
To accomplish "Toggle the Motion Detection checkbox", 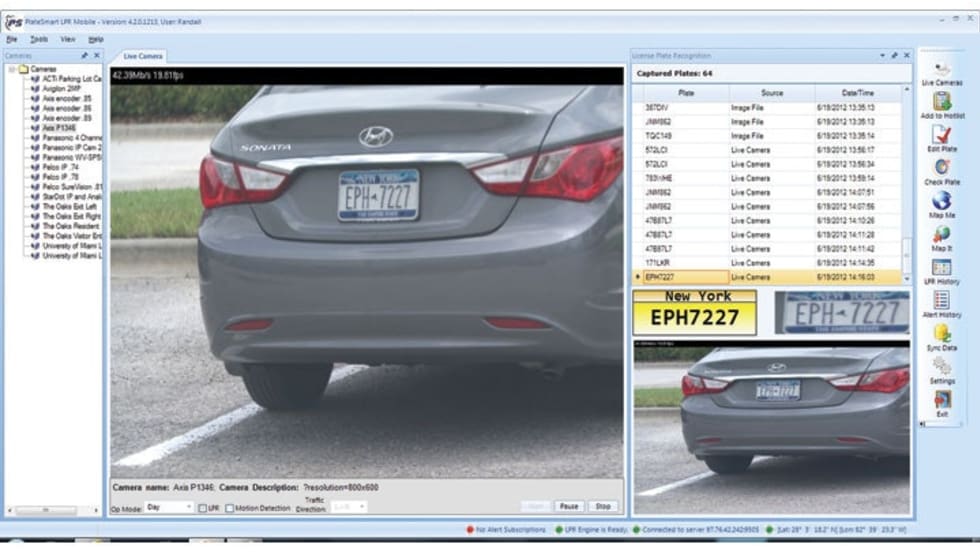I will [229, 508].
